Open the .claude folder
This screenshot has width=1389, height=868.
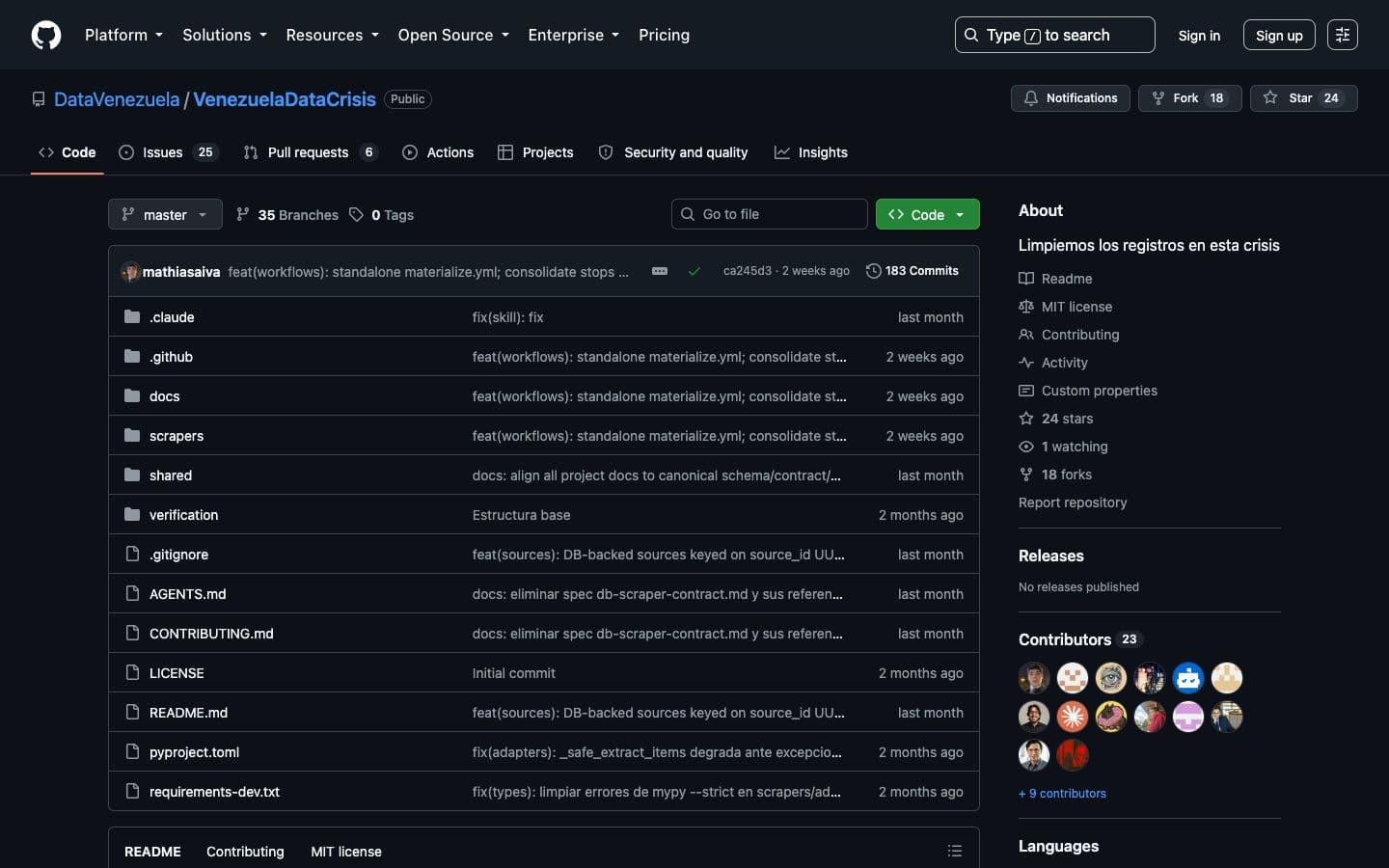pyautogui.click(x=172, y=317)
